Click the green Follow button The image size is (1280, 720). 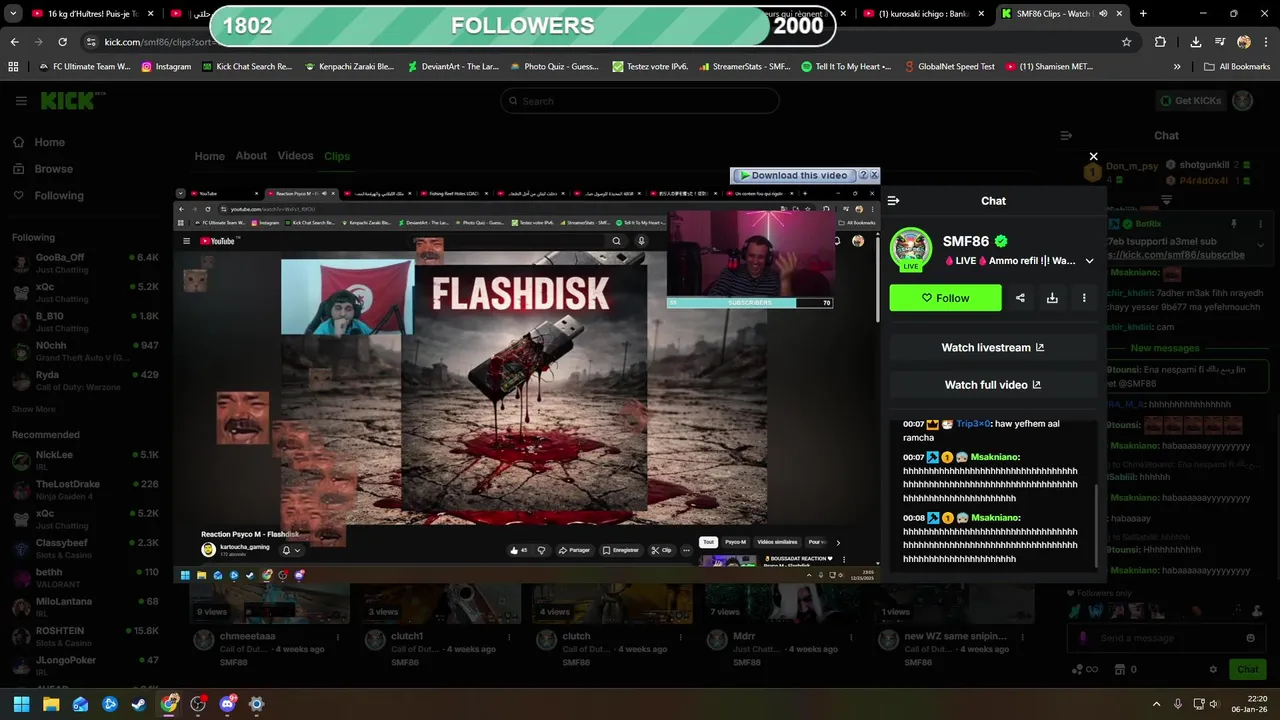pos(945,298)
